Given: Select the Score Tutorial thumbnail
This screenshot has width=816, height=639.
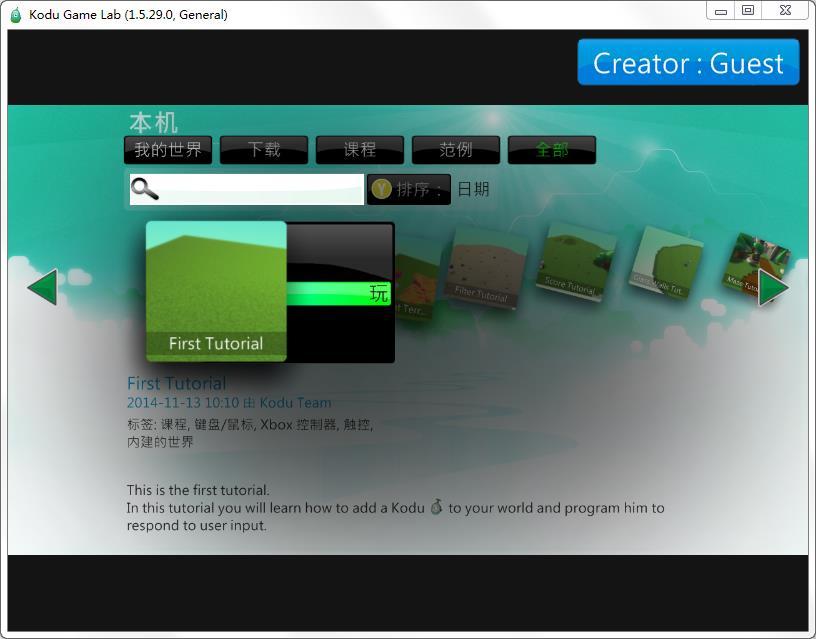Looking at the screenshot, I should click(574, 265).
